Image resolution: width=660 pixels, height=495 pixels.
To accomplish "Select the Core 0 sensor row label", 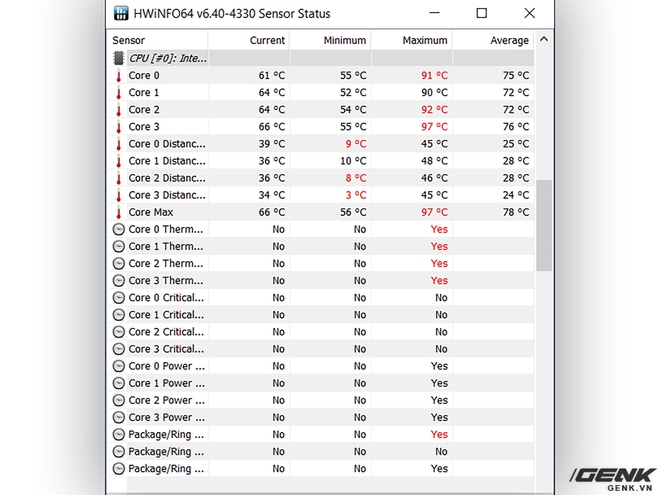I will coord(144,76).
